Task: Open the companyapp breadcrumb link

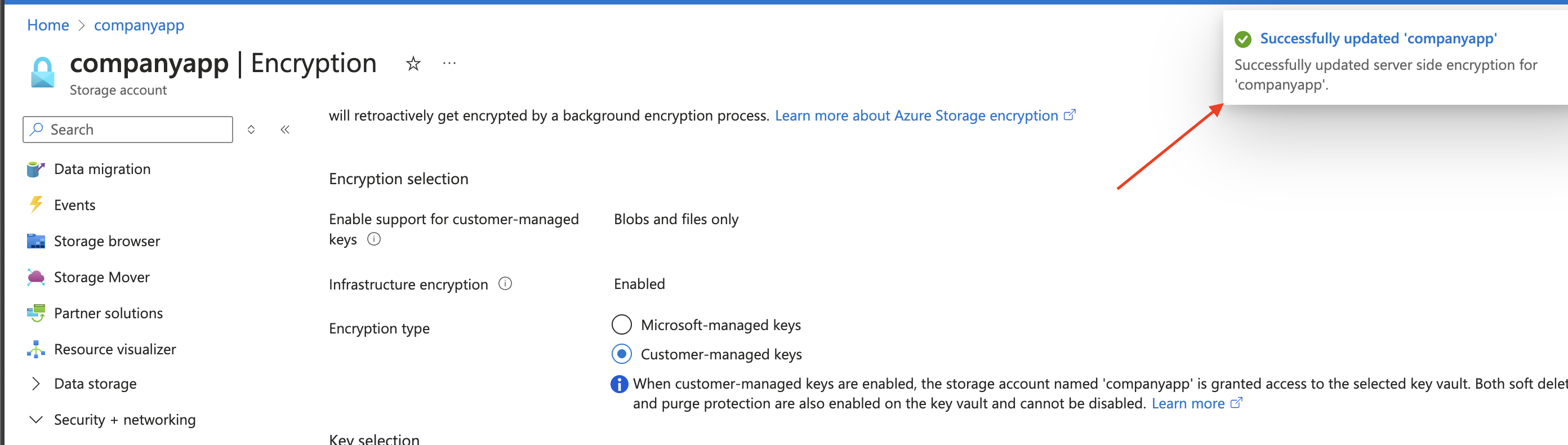Action: click(139, 25)
